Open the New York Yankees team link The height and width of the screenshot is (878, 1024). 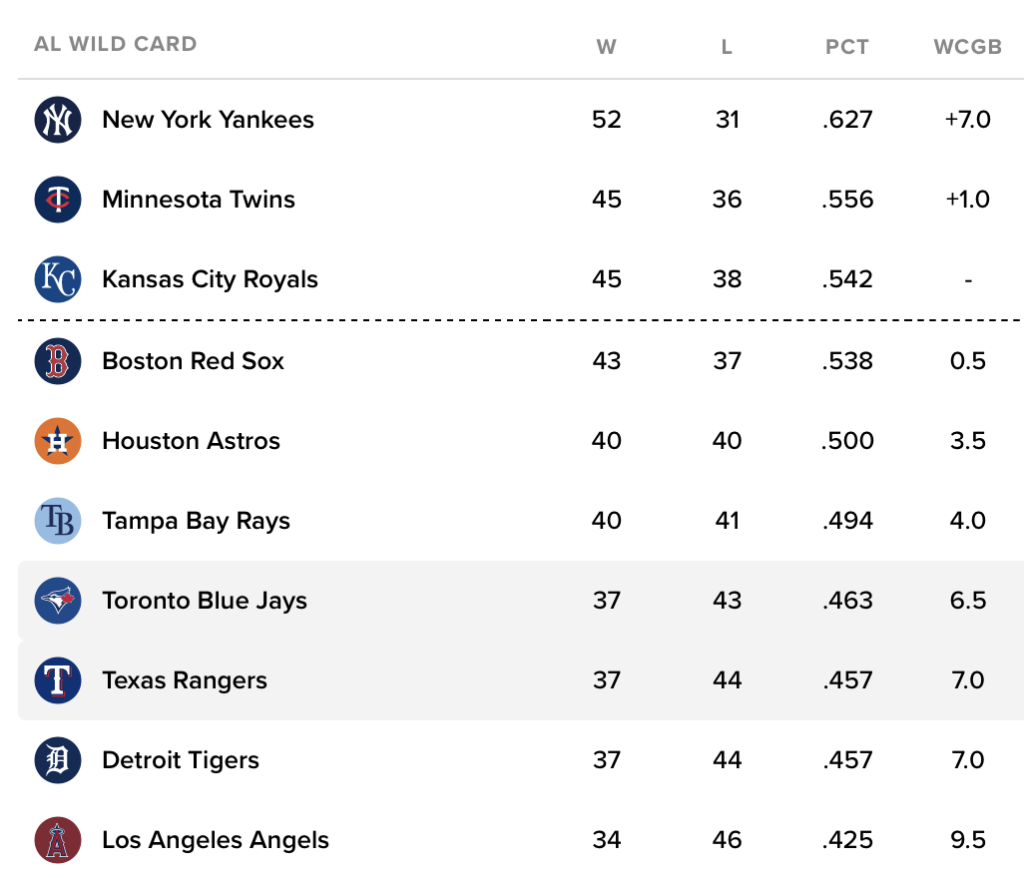(x=208, y=120)
